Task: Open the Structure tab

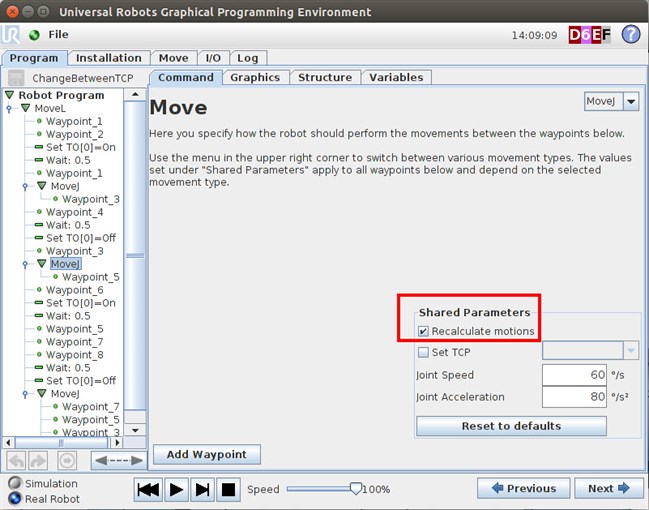Action: pos(325,77)
